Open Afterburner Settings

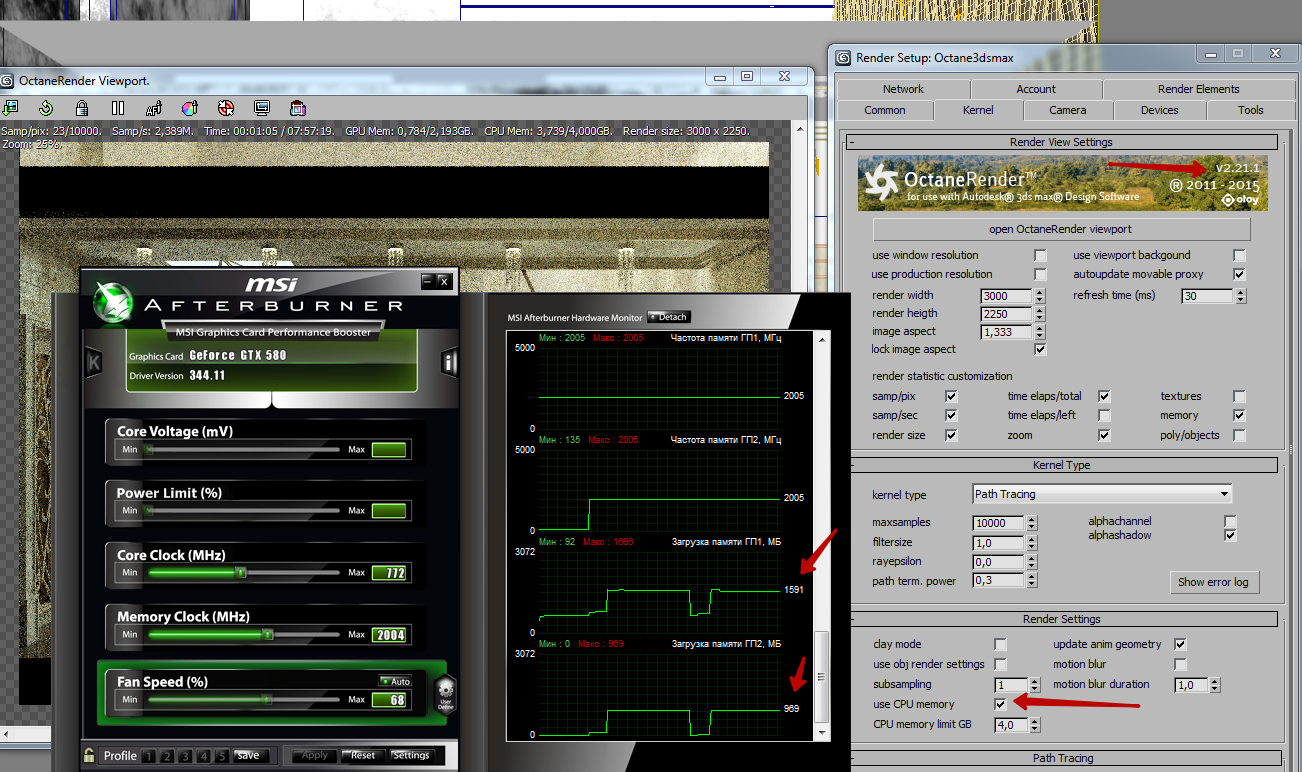tap(411, 756)
